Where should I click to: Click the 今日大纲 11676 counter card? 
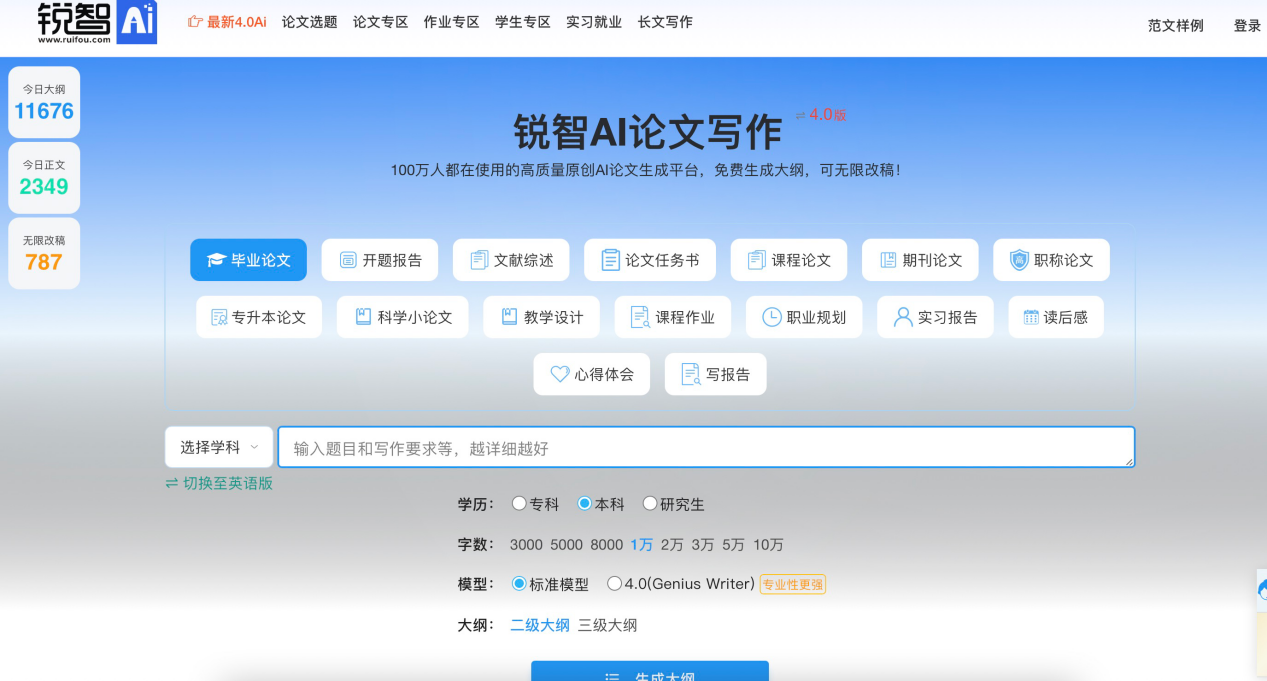[44, 102]
